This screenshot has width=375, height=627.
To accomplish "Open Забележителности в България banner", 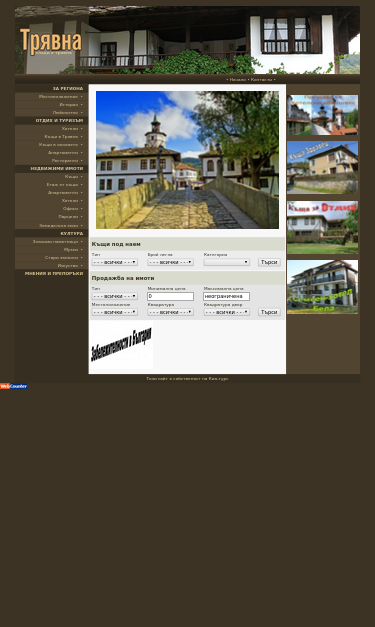I will 122,345.
